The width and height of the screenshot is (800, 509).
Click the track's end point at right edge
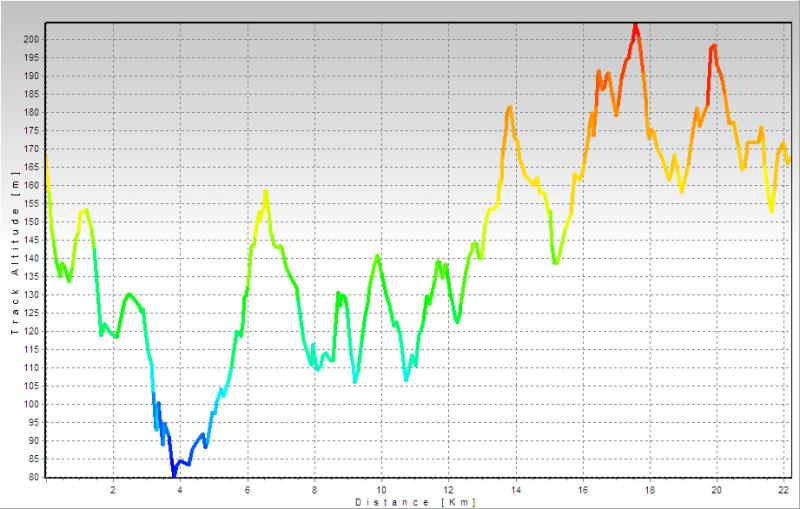coord(789,160)
